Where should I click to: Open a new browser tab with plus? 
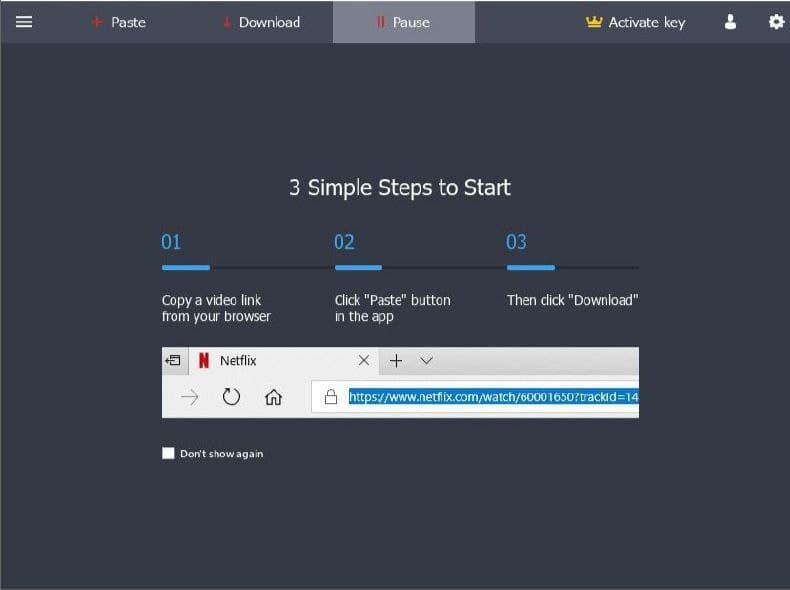coord(395,361)
